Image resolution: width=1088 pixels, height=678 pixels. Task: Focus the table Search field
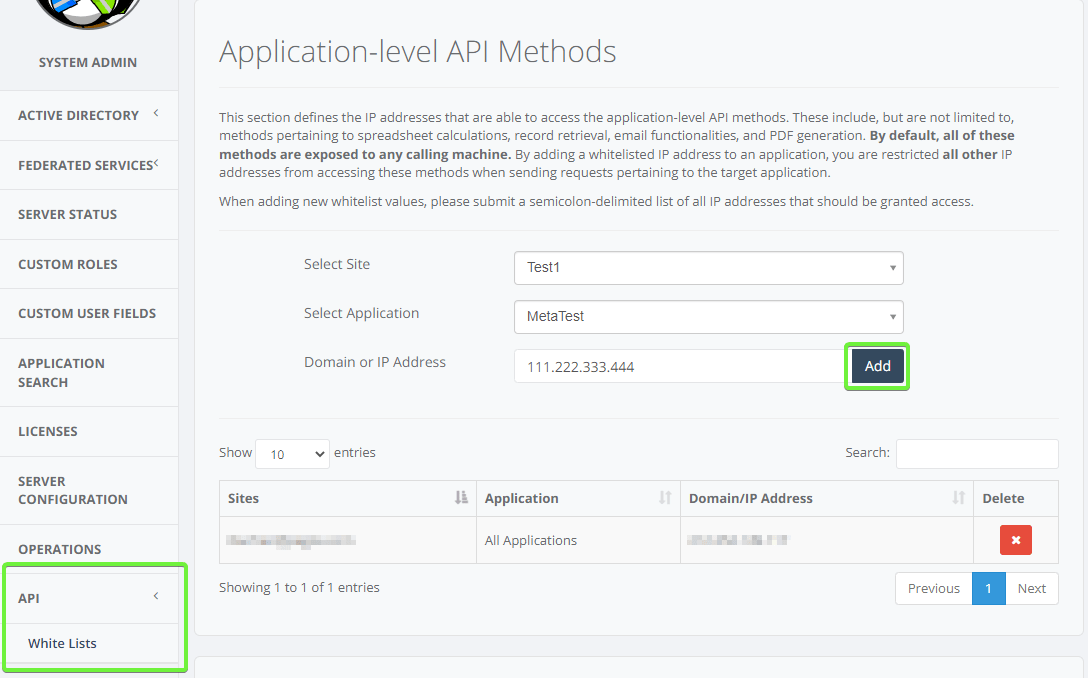[x=977, y=453]
